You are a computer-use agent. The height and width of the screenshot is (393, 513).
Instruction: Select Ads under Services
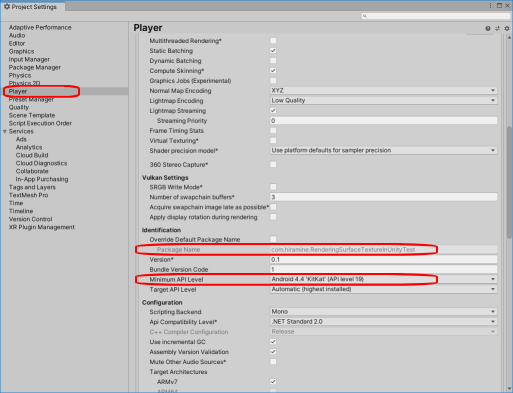point(21,139)
